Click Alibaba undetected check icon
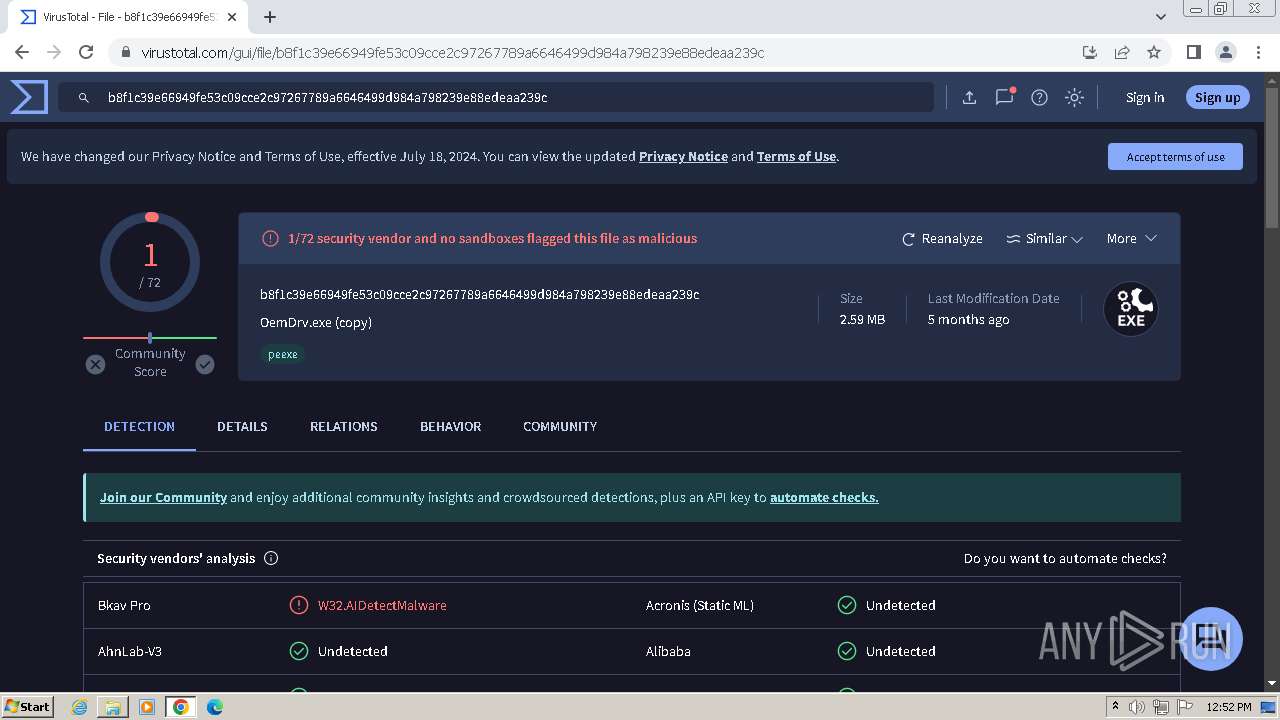Image resolution: width=1280 pixels, height=720 pixels. pos(847,652)
